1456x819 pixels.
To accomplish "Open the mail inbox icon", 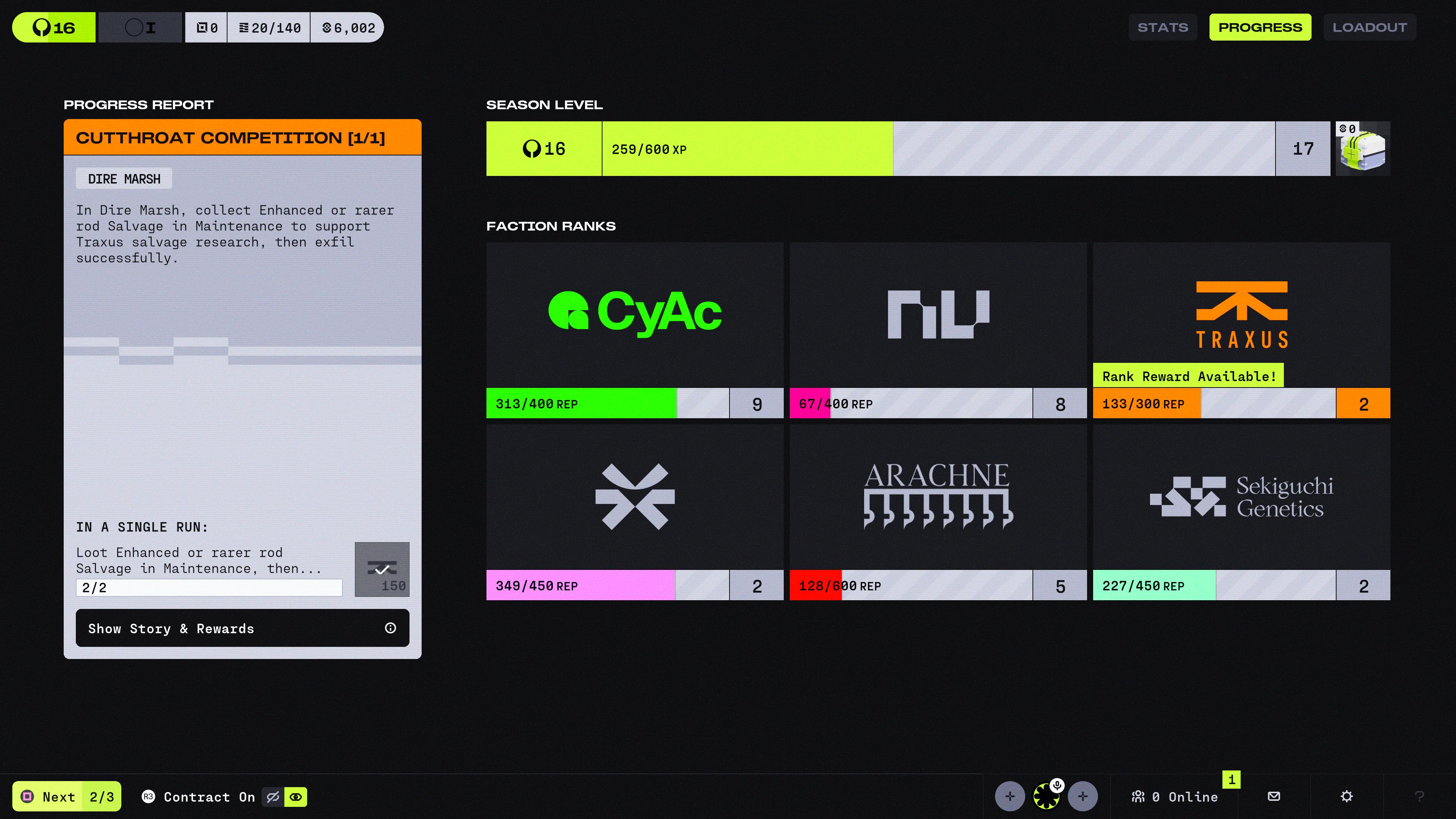I will (1274, 796).
